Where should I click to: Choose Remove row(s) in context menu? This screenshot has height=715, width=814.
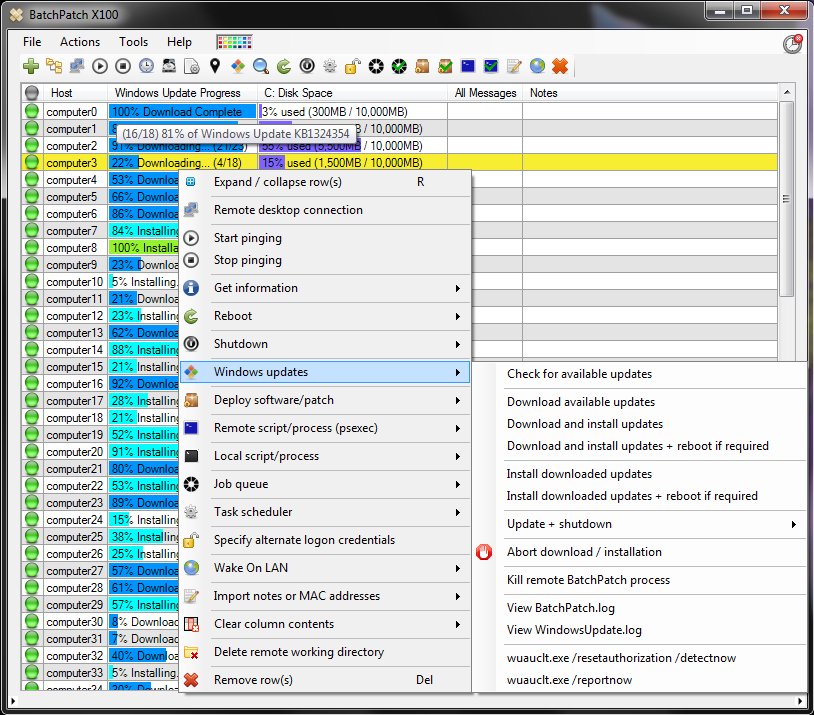pos(325,680)
